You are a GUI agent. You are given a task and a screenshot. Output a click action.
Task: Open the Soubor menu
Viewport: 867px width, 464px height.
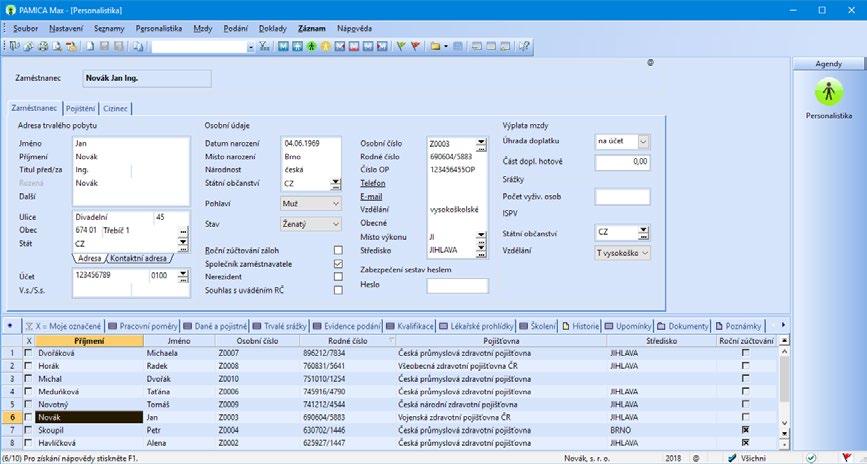(25, 28)
